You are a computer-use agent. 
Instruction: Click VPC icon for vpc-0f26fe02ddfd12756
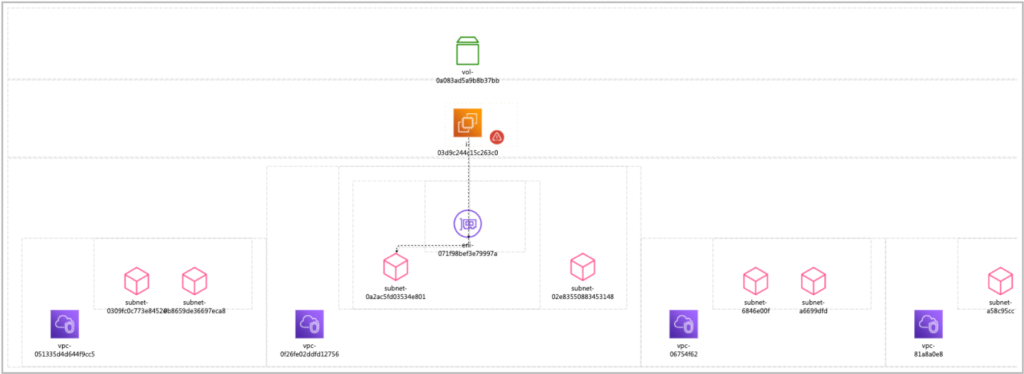309,324
